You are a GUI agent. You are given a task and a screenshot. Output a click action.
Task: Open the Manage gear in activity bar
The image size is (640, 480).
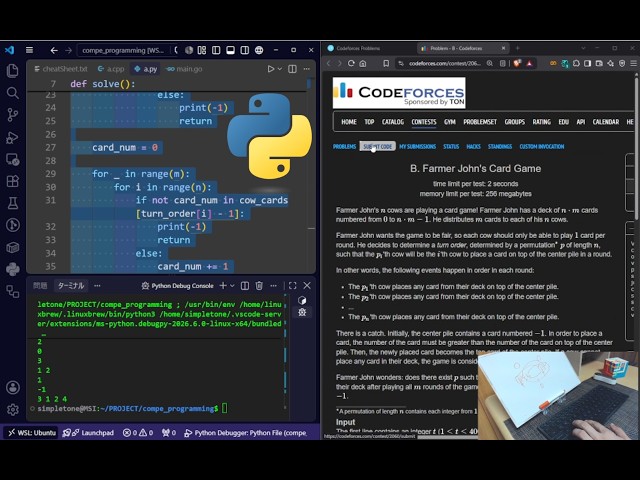[13, 409]
